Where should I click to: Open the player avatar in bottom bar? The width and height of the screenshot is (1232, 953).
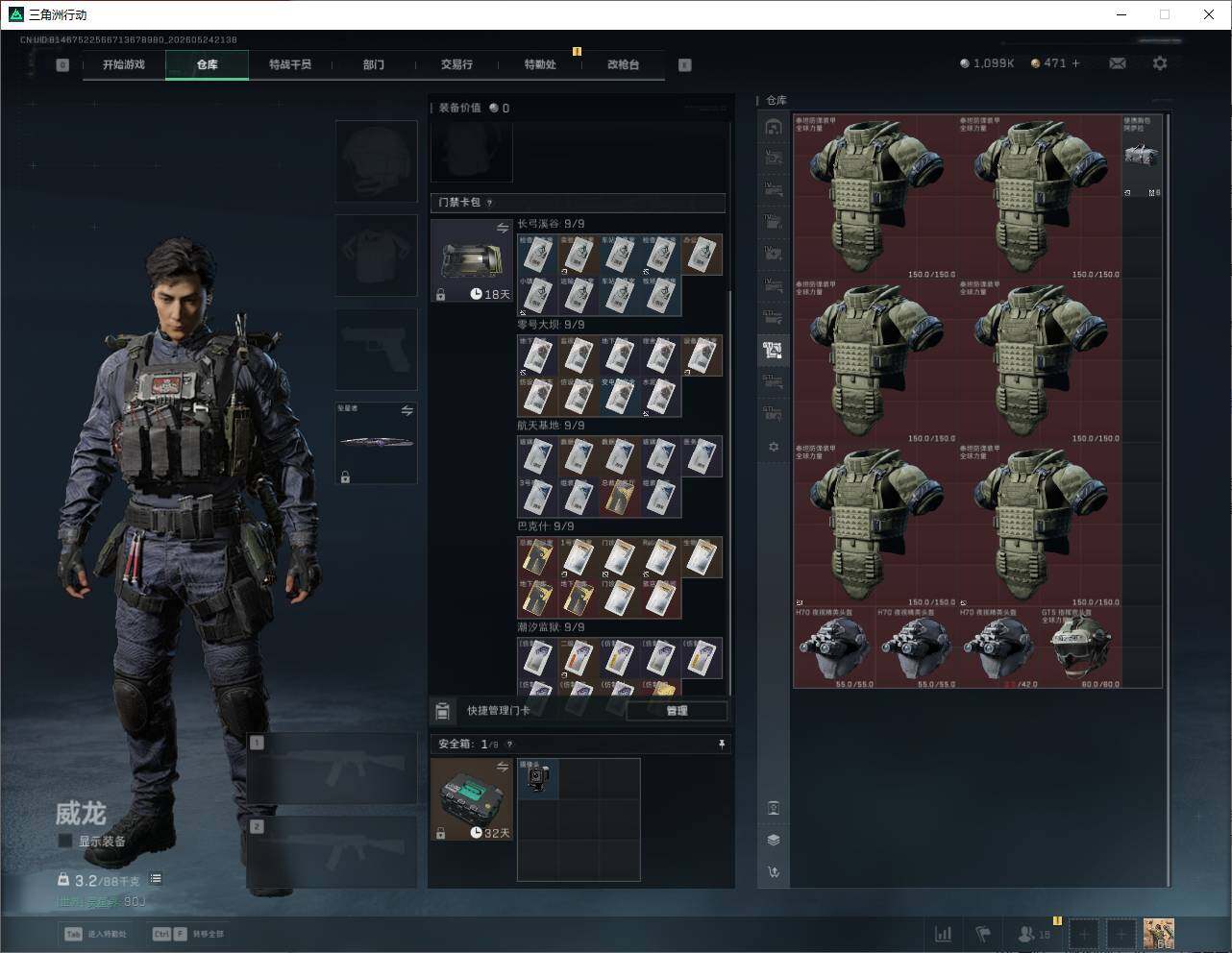click(1159, 934)
